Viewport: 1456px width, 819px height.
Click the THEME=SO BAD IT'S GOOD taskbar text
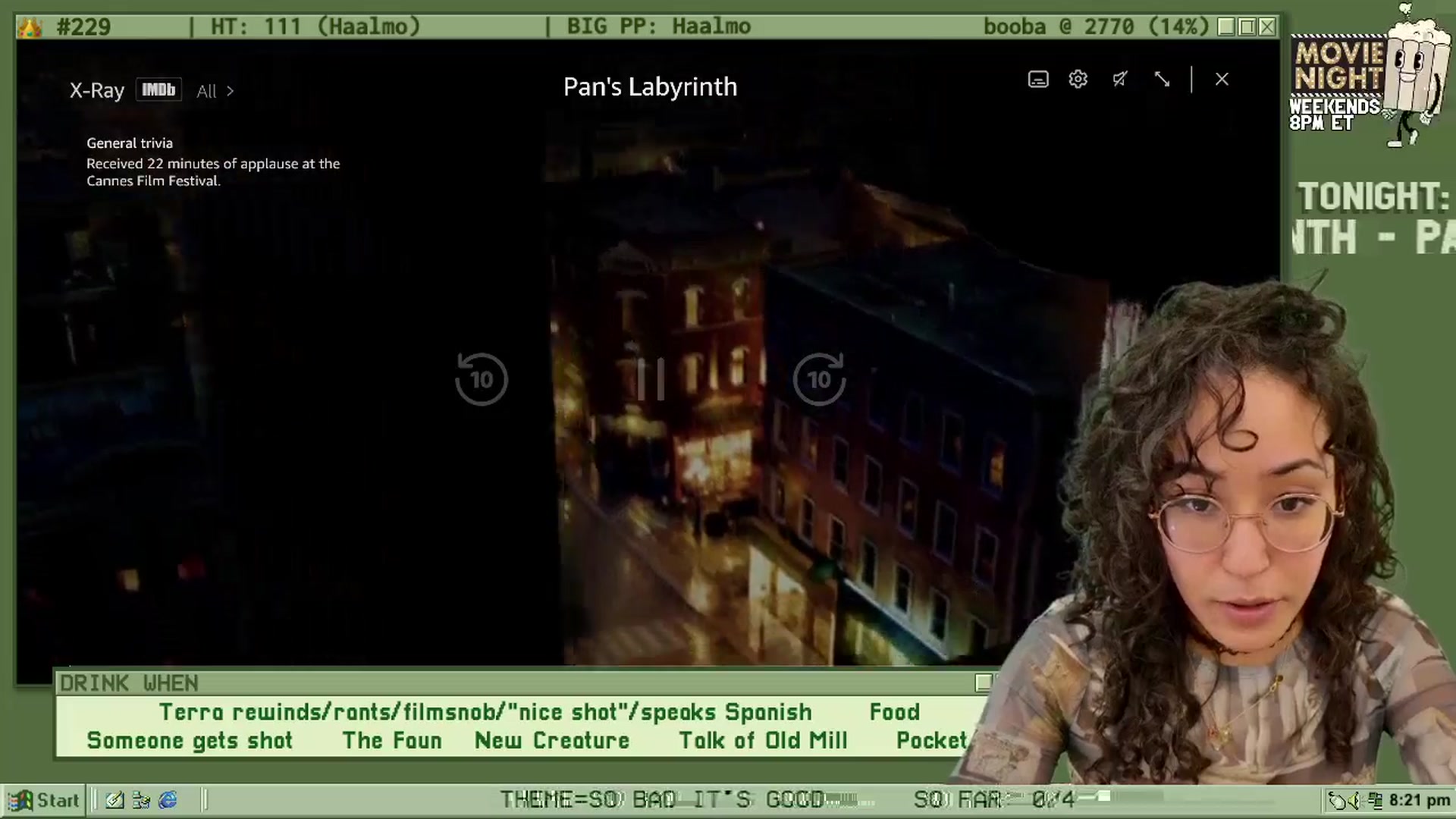point(663,799)
